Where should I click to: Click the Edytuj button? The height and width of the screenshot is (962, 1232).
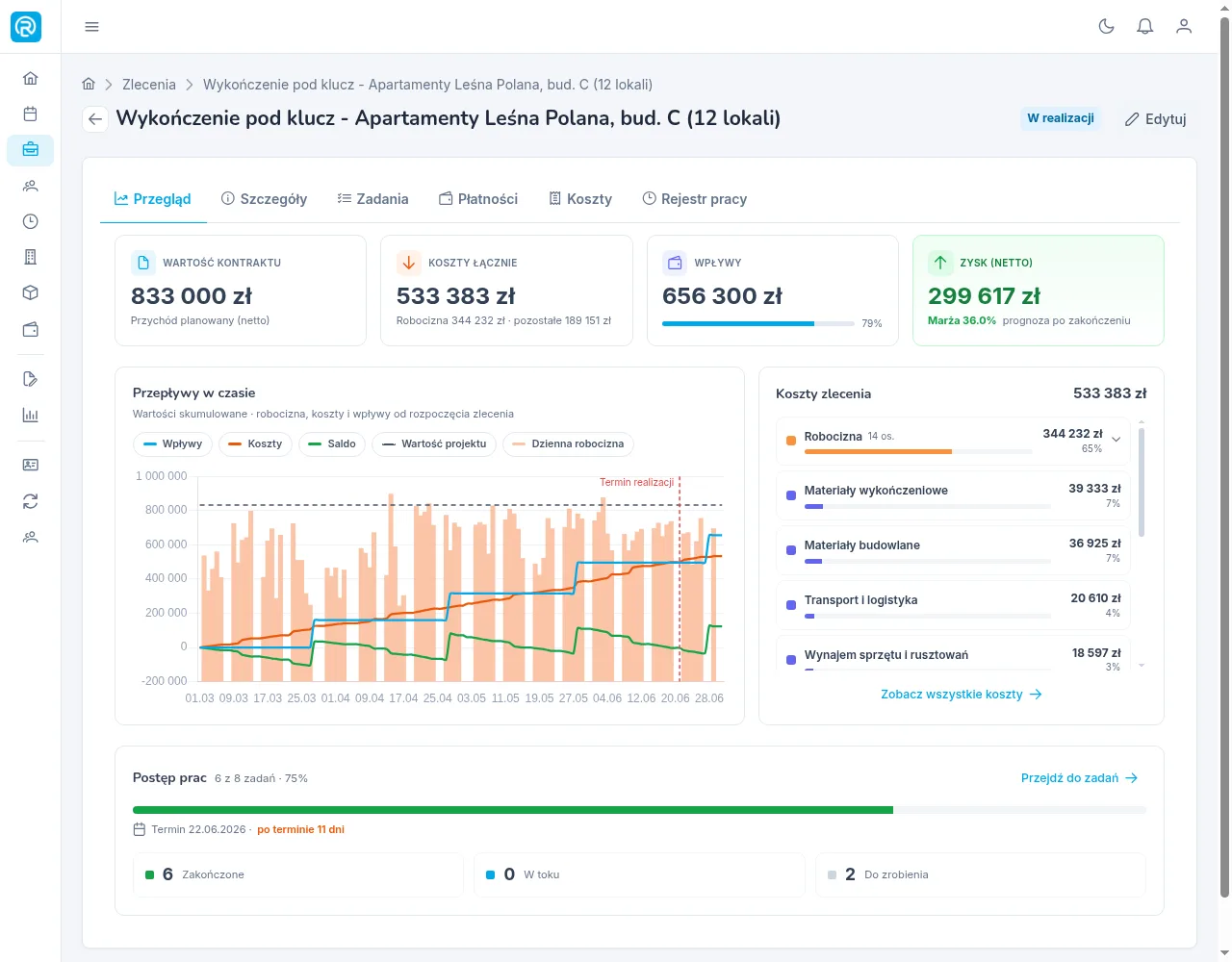pos(1156,119)
